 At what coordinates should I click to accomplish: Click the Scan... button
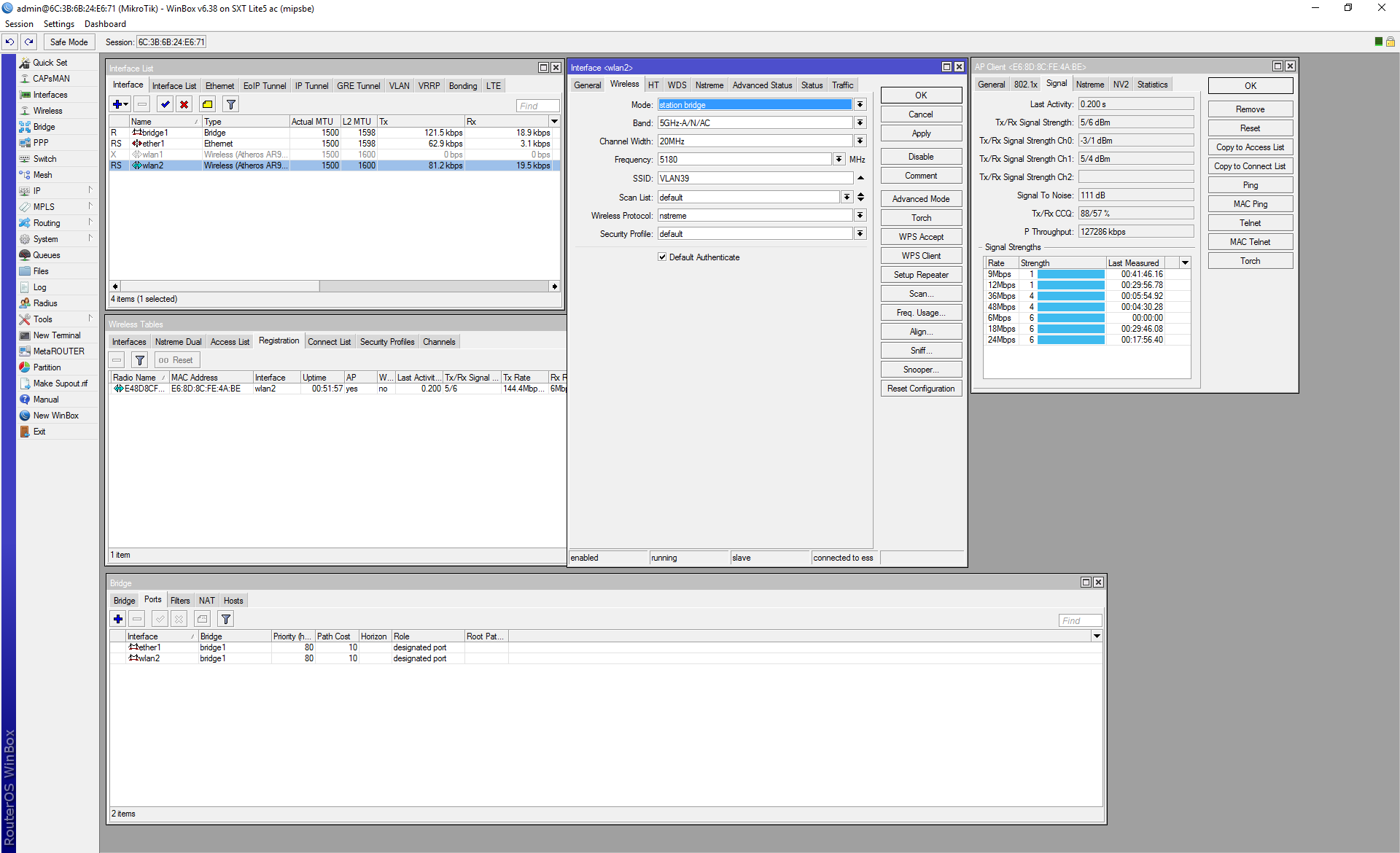(x=921, y=294)
